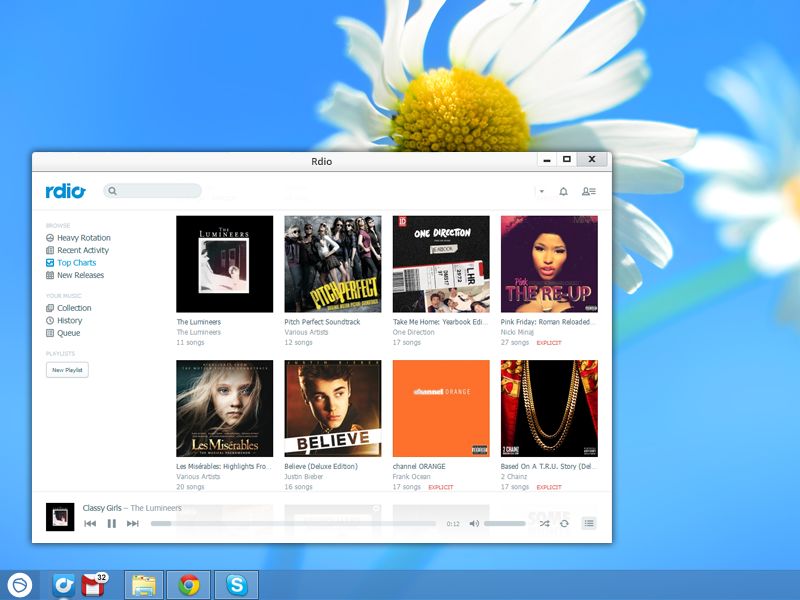Skip to the previous track

coord(90,523)
